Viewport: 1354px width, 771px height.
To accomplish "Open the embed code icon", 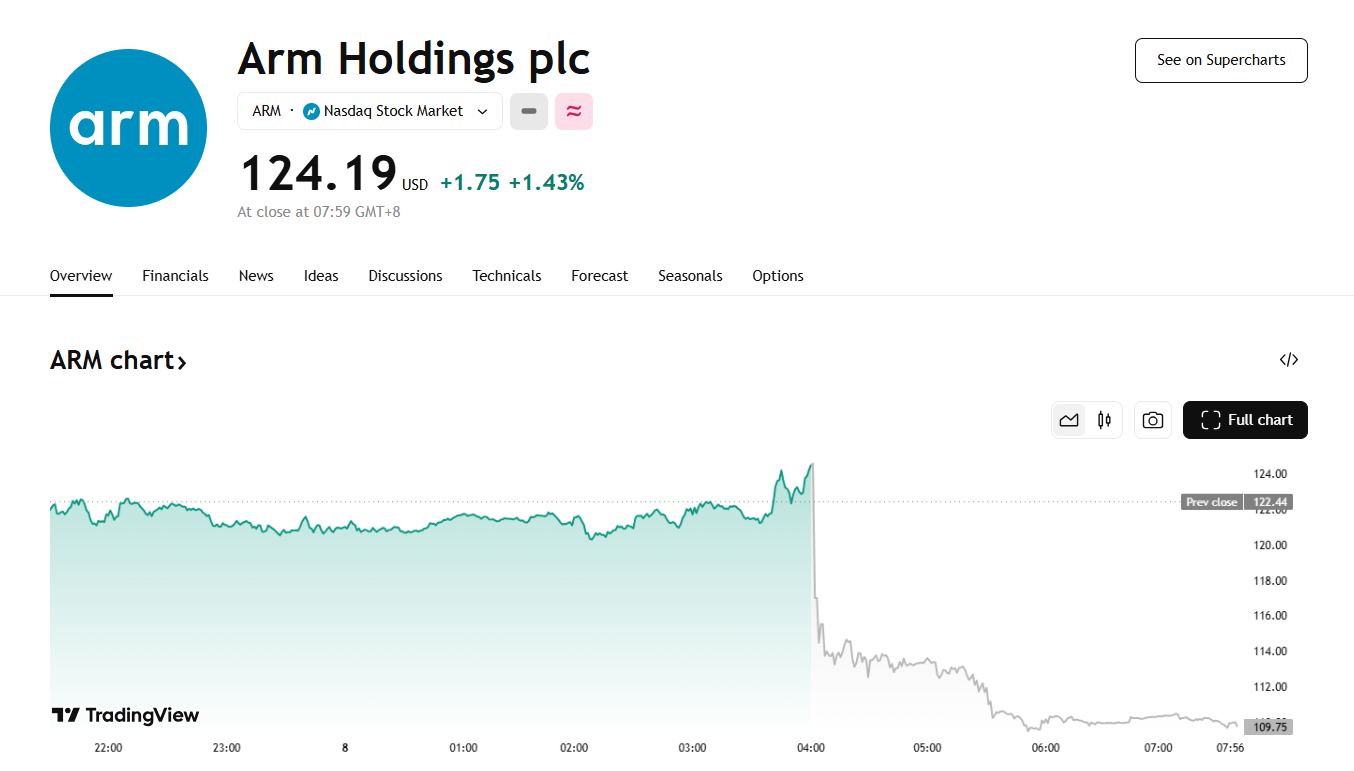I will 1289,360.
